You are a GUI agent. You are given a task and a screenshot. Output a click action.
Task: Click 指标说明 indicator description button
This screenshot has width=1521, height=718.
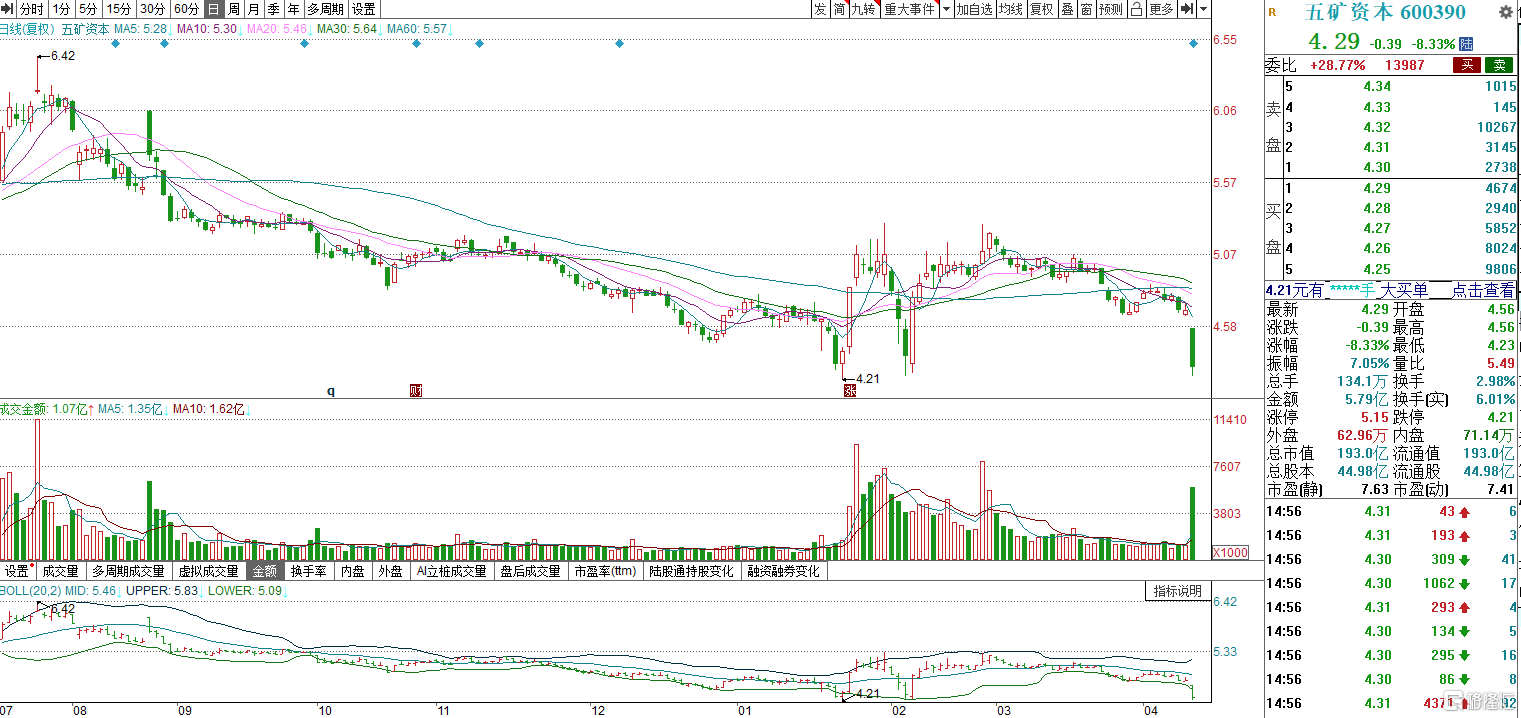(1177, 591)
